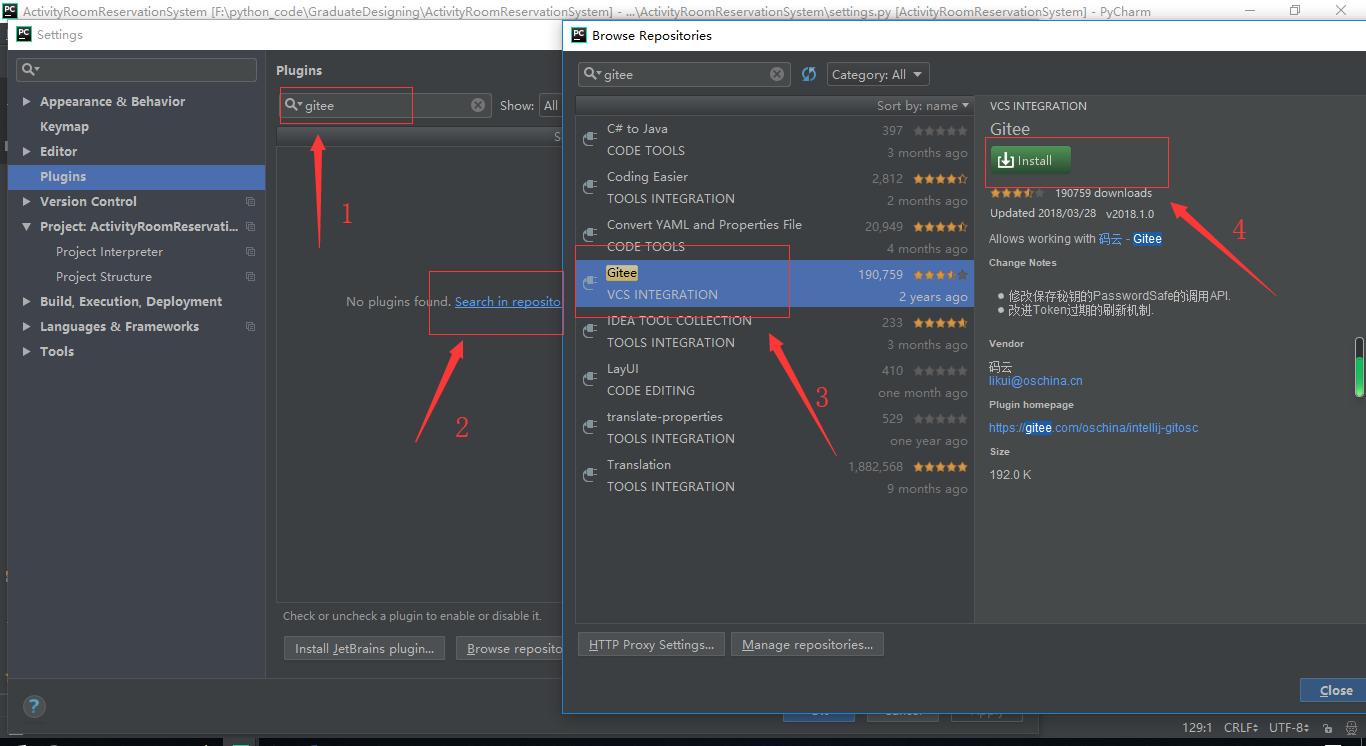1366x746 pixels.
Task: Open the likui@oschina.cn vendor email link
Action: [1036, 381]
